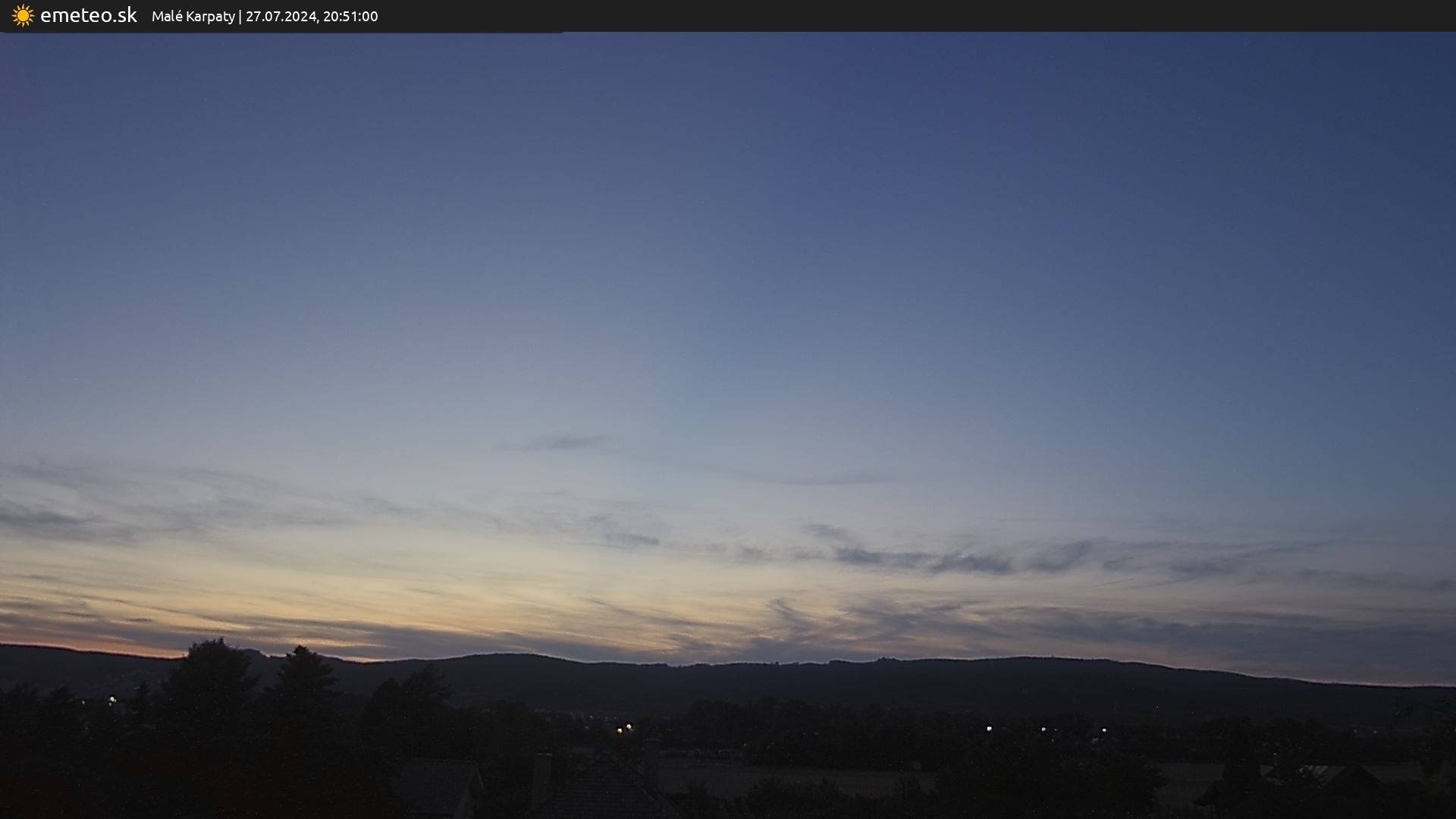Screen dimensions: 1456x819
Task: Click the emeteo.sk site name text
Action: tap(88, 15)
